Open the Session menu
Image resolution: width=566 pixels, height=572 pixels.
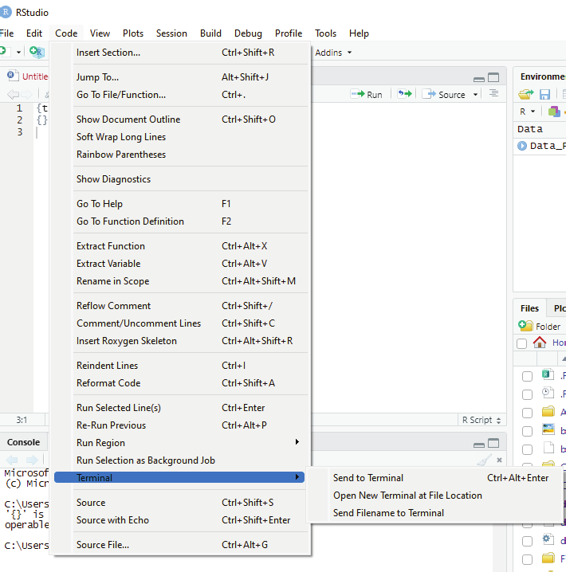(x=171, y=34)
